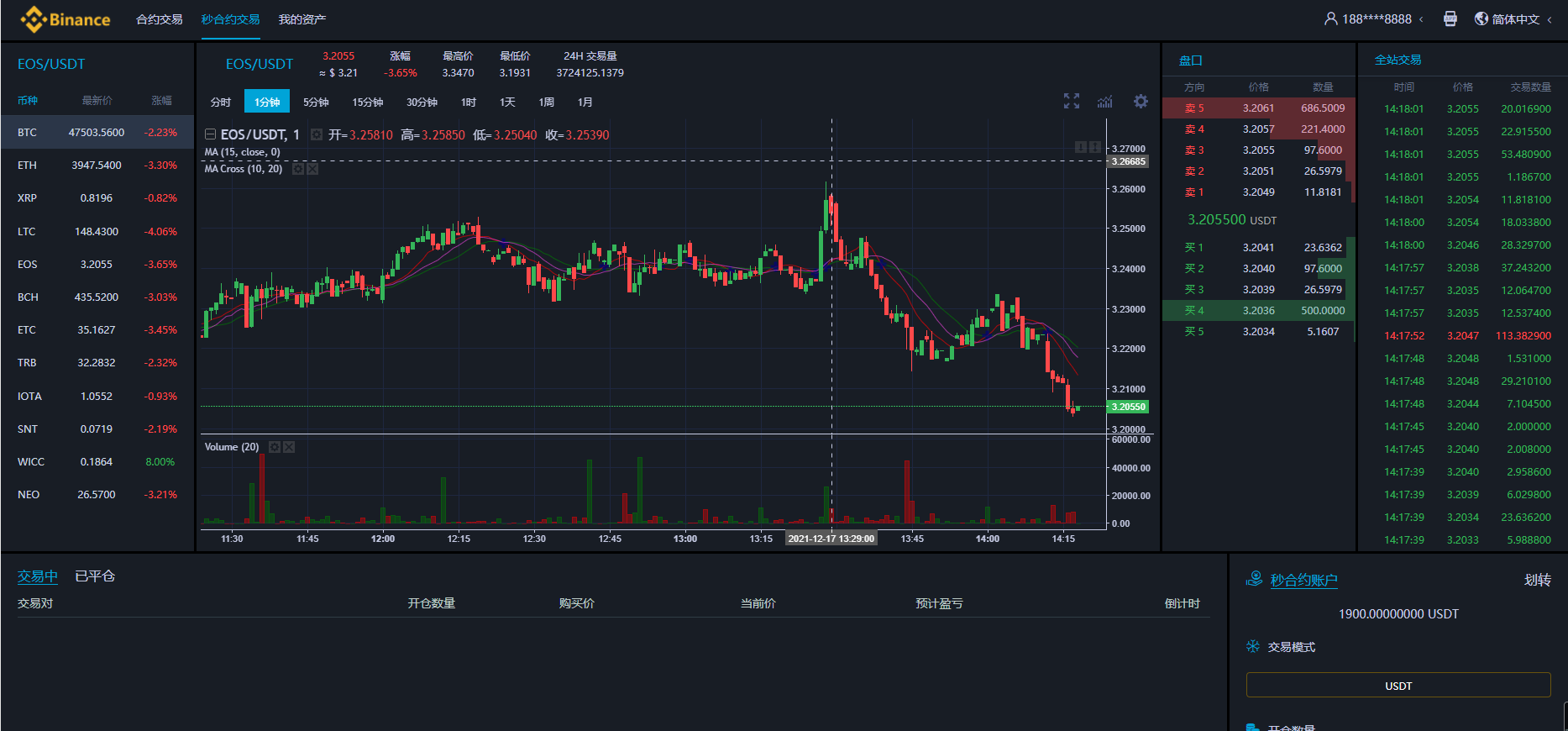The image size is (1568, 731).
Task: Select the WICC row in coin list
Action: pos(97,461)
